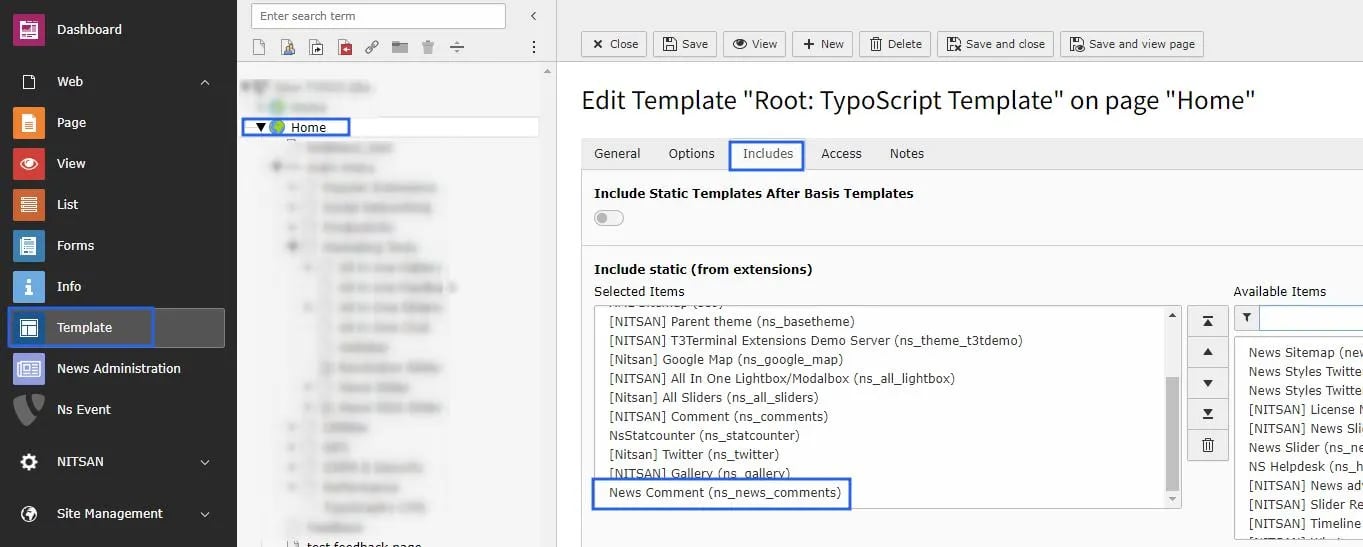This screenshot has width=1363, height=547.
Task: Click the globe icon beside Home page
Action: coord(277,127)
